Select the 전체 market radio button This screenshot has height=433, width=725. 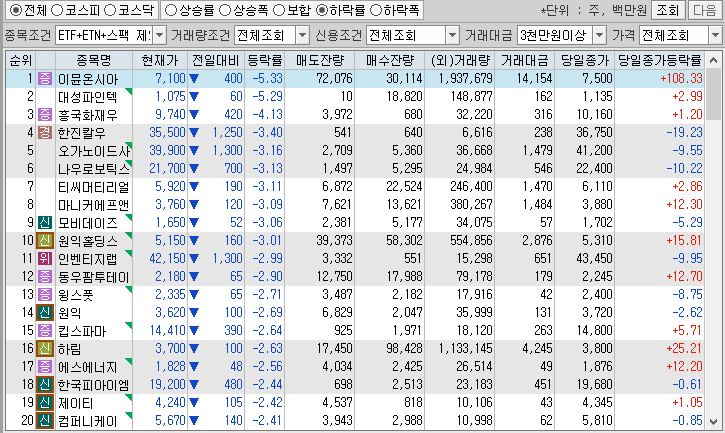[16, 10]
